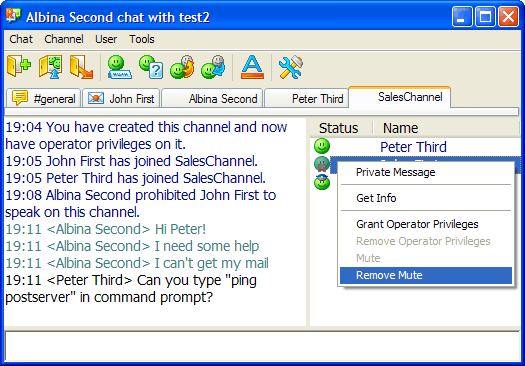Switch to the John First tab
Screen dimensions: 525x366
pyautogui.click(x=121, y=98)
